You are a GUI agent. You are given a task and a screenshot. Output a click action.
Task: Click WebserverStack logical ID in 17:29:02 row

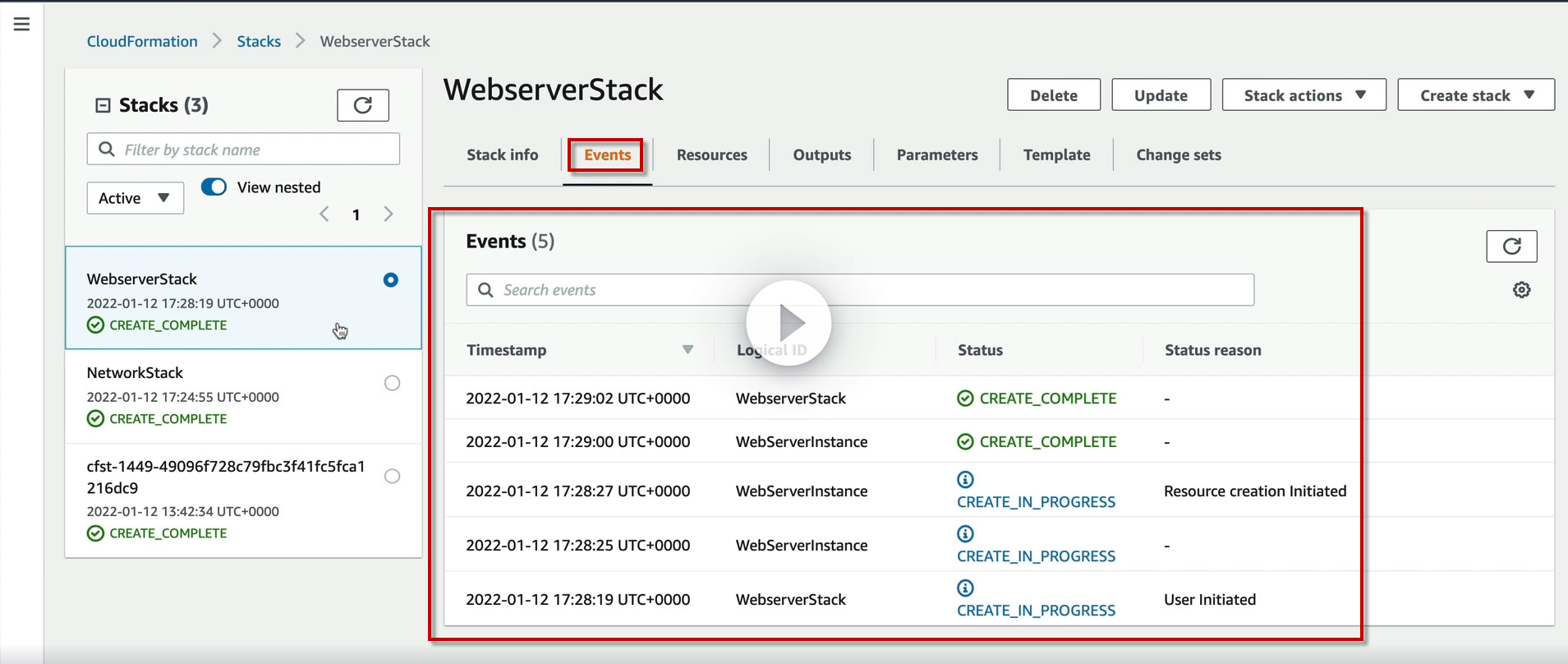pos(791,399)
